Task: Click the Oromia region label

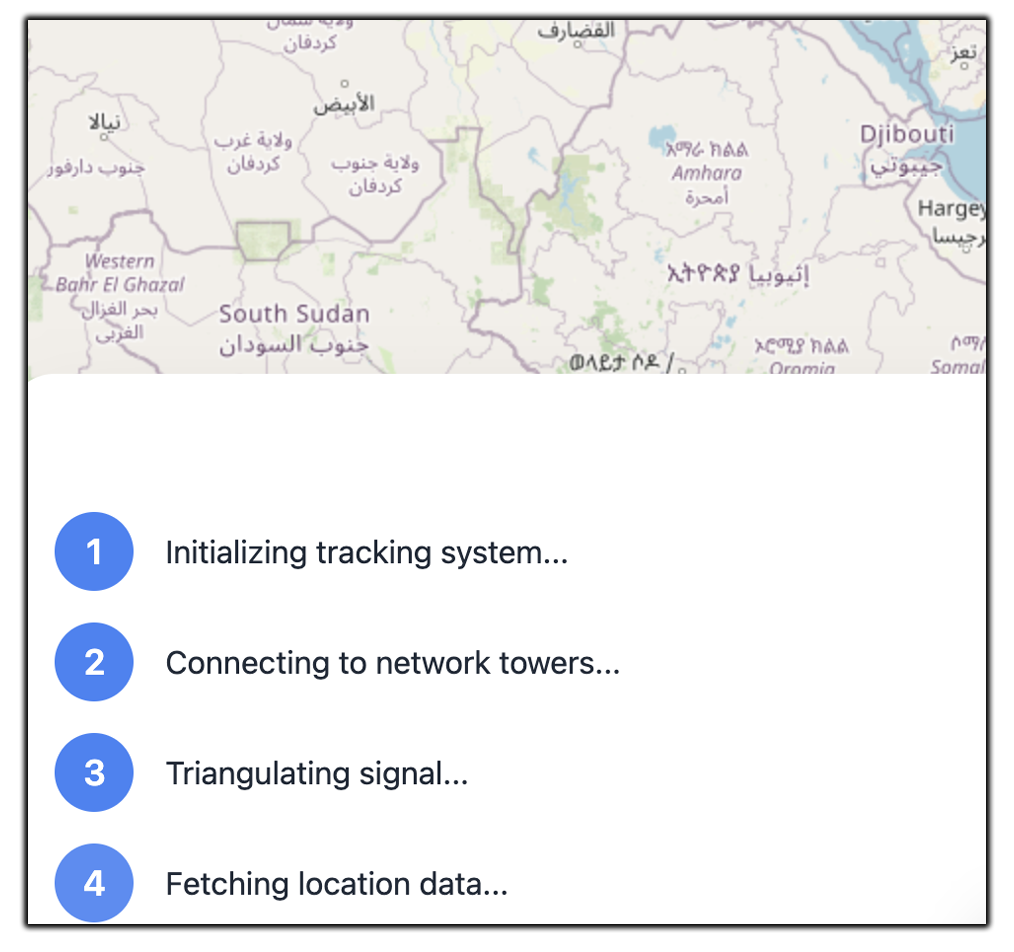Action: click(x=803, y=367)
